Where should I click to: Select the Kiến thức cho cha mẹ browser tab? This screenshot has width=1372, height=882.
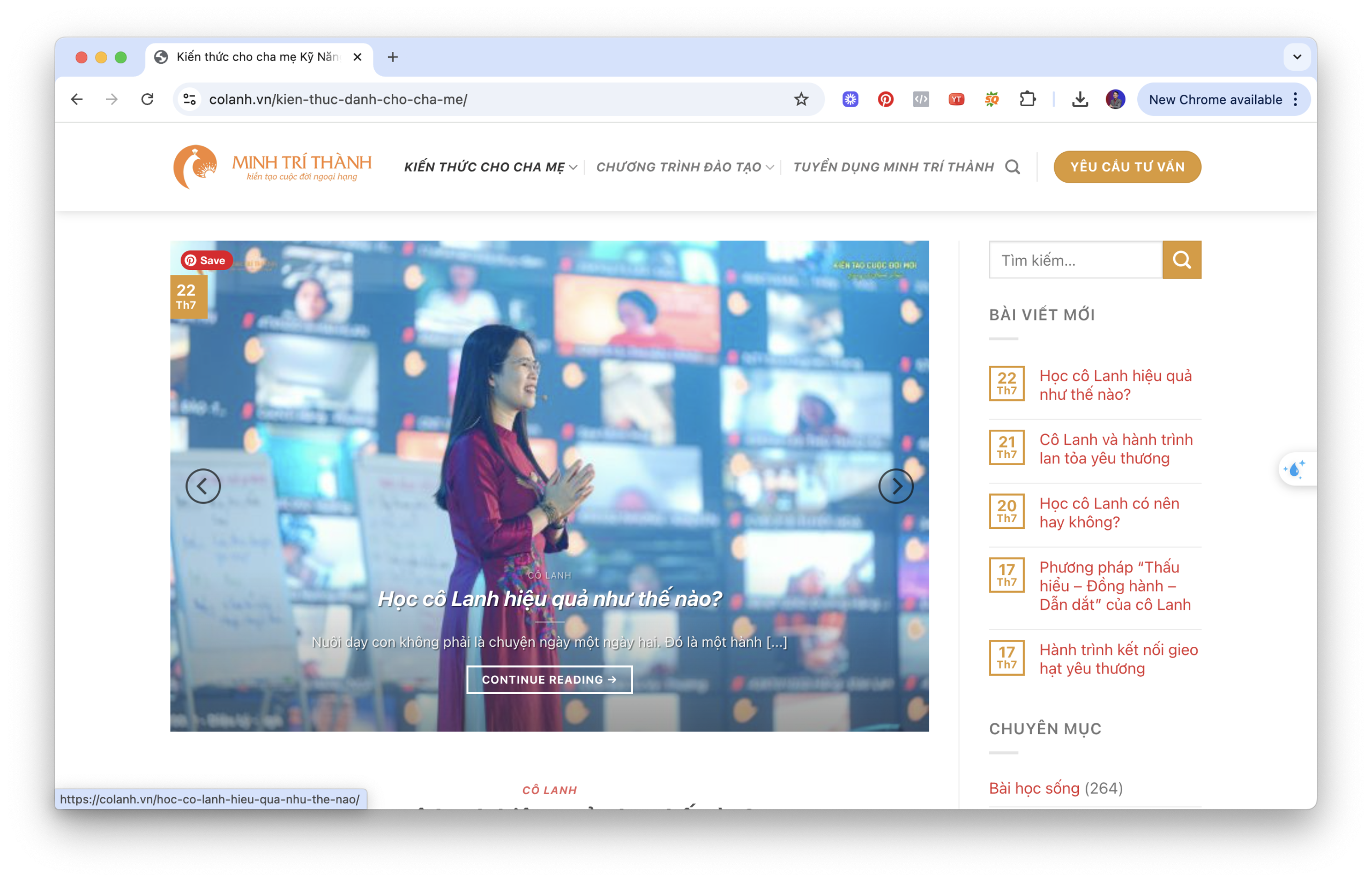(258, 57)
